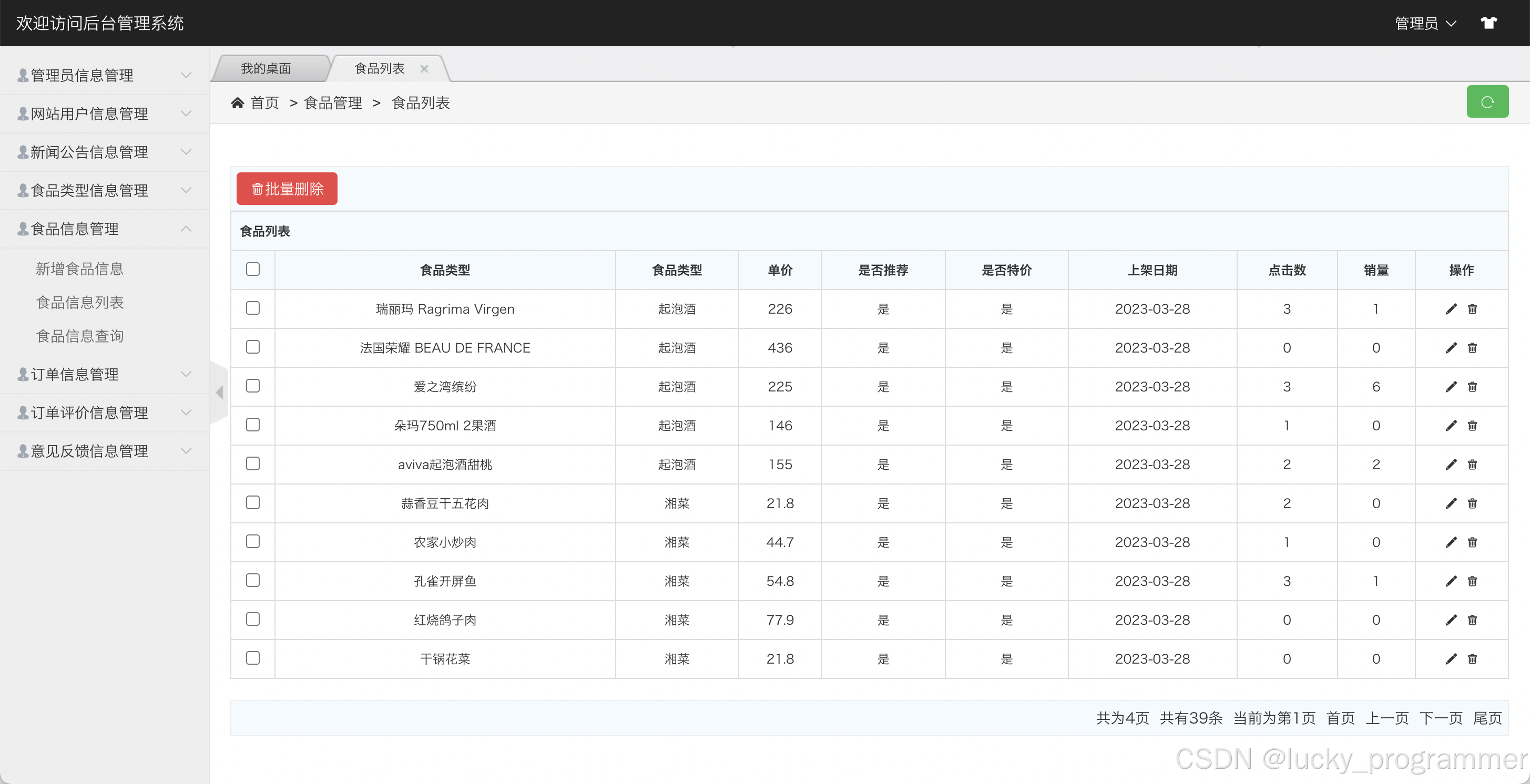Check the 红烧鸽子肉 row checkbox
This screenshot has height=784, width=1530.
(x=253, y=619)
